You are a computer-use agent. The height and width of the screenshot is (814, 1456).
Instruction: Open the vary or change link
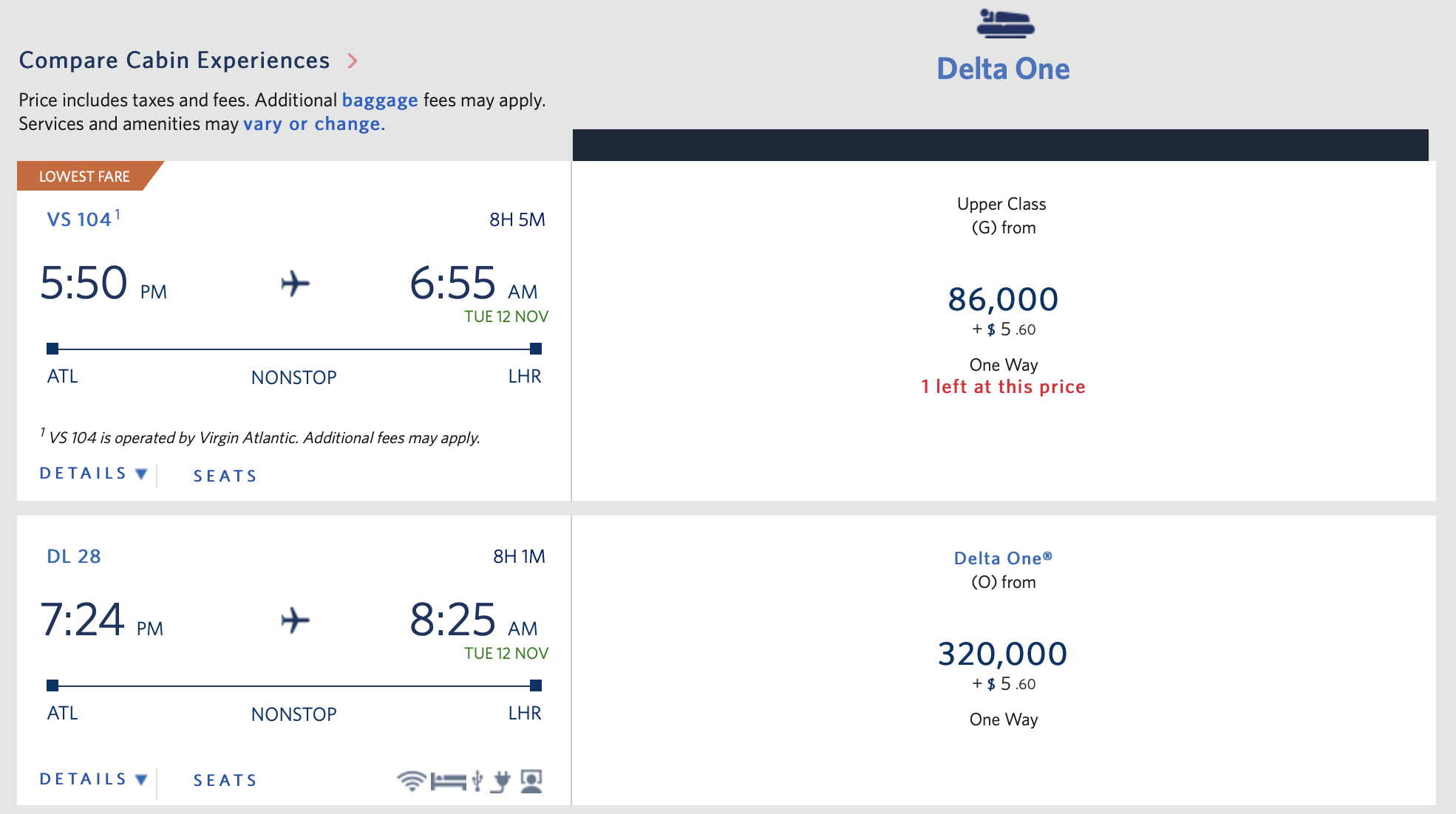[x=314, y=124]
